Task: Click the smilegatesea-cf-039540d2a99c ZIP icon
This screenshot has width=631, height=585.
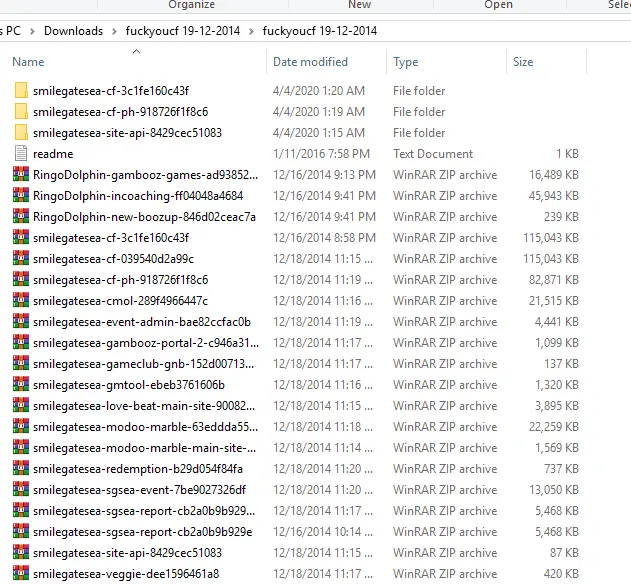Action: click(21, 258)
